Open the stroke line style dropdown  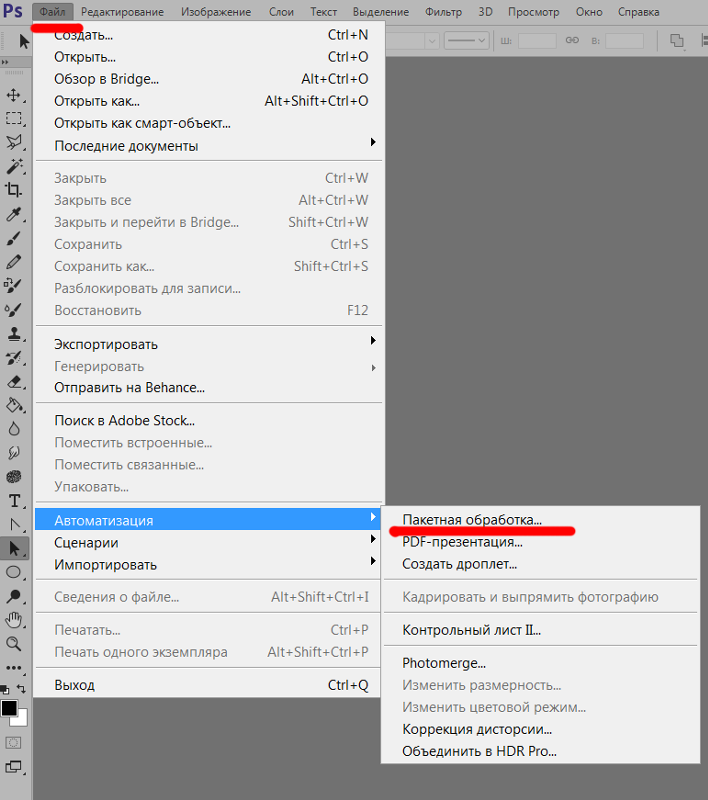coord(466,40)
